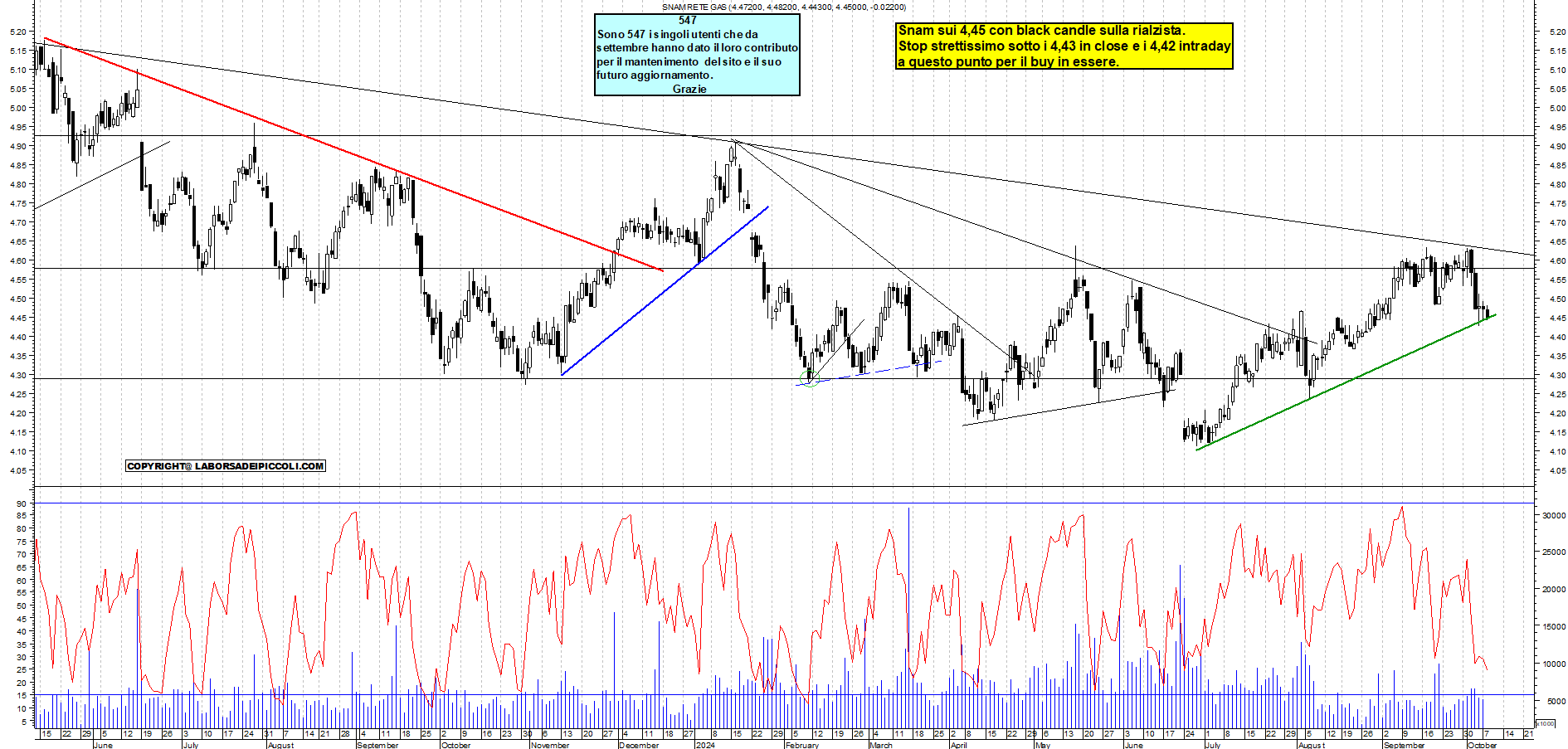
Task: Click the 4.05 label on the left price axis
Action: [17, 470]
